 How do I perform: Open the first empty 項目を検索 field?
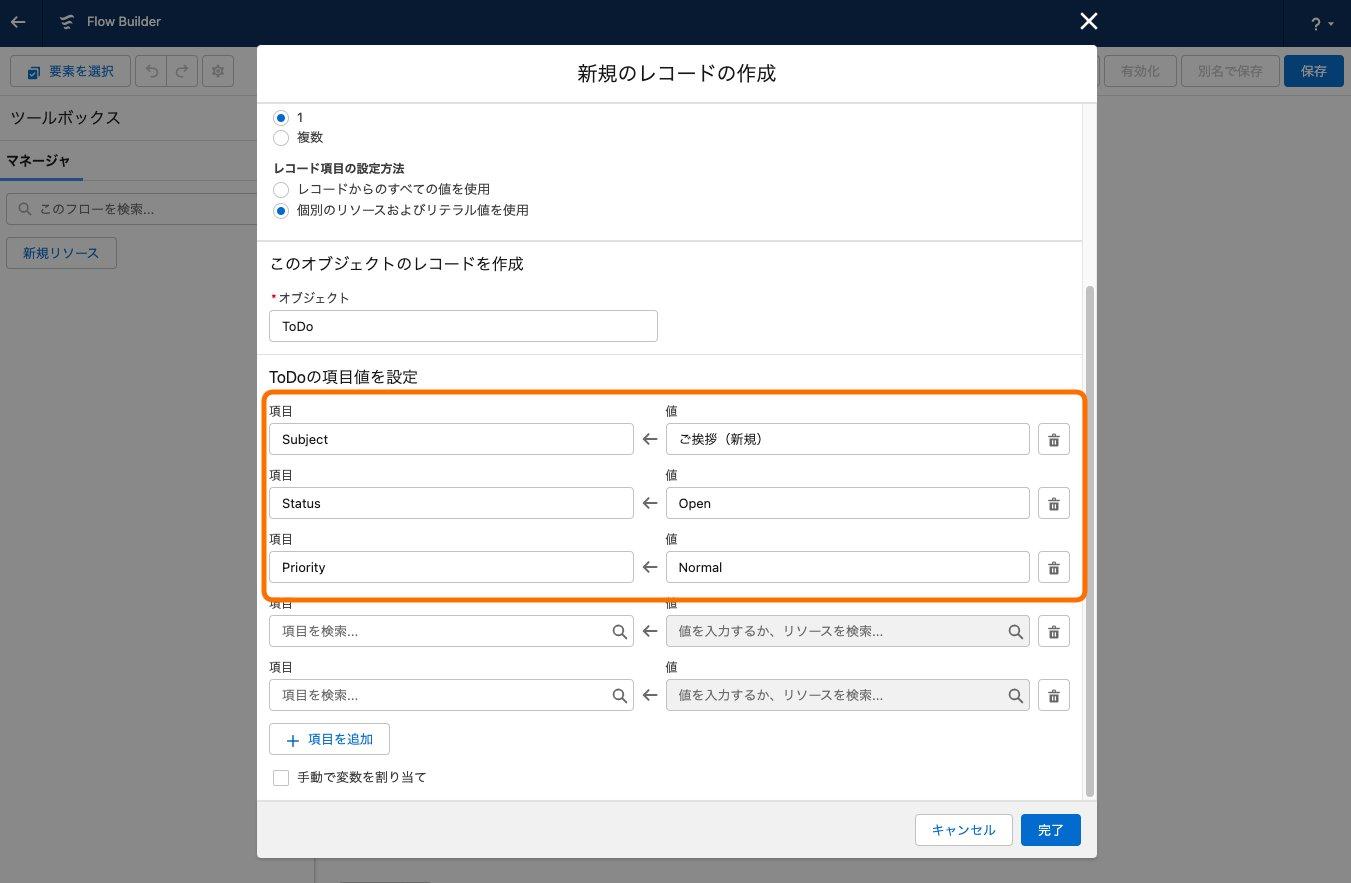coord(451,631)
